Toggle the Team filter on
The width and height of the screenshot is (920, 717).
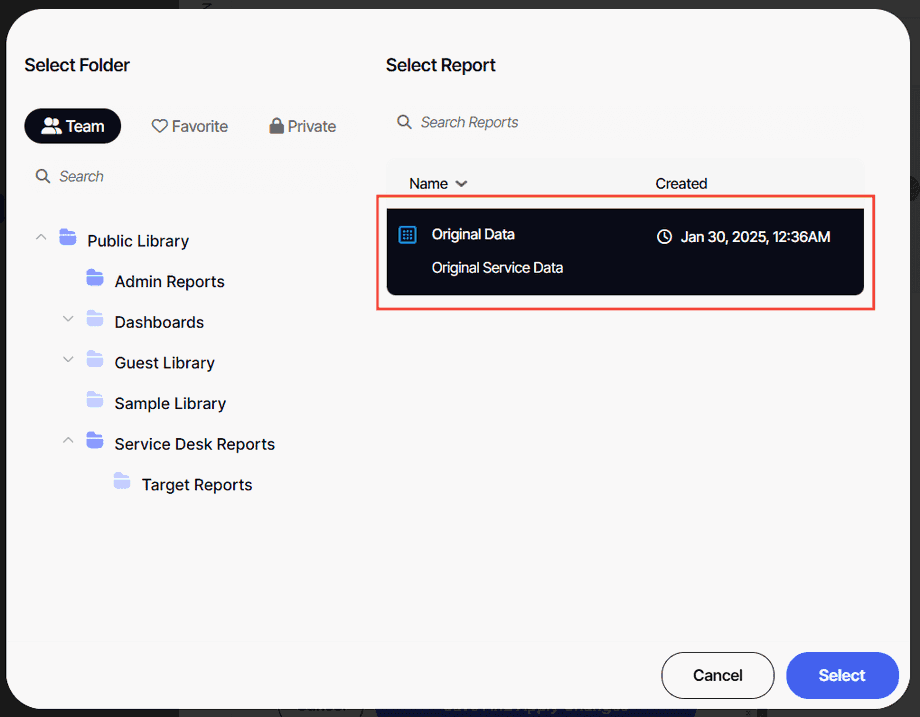72,125
